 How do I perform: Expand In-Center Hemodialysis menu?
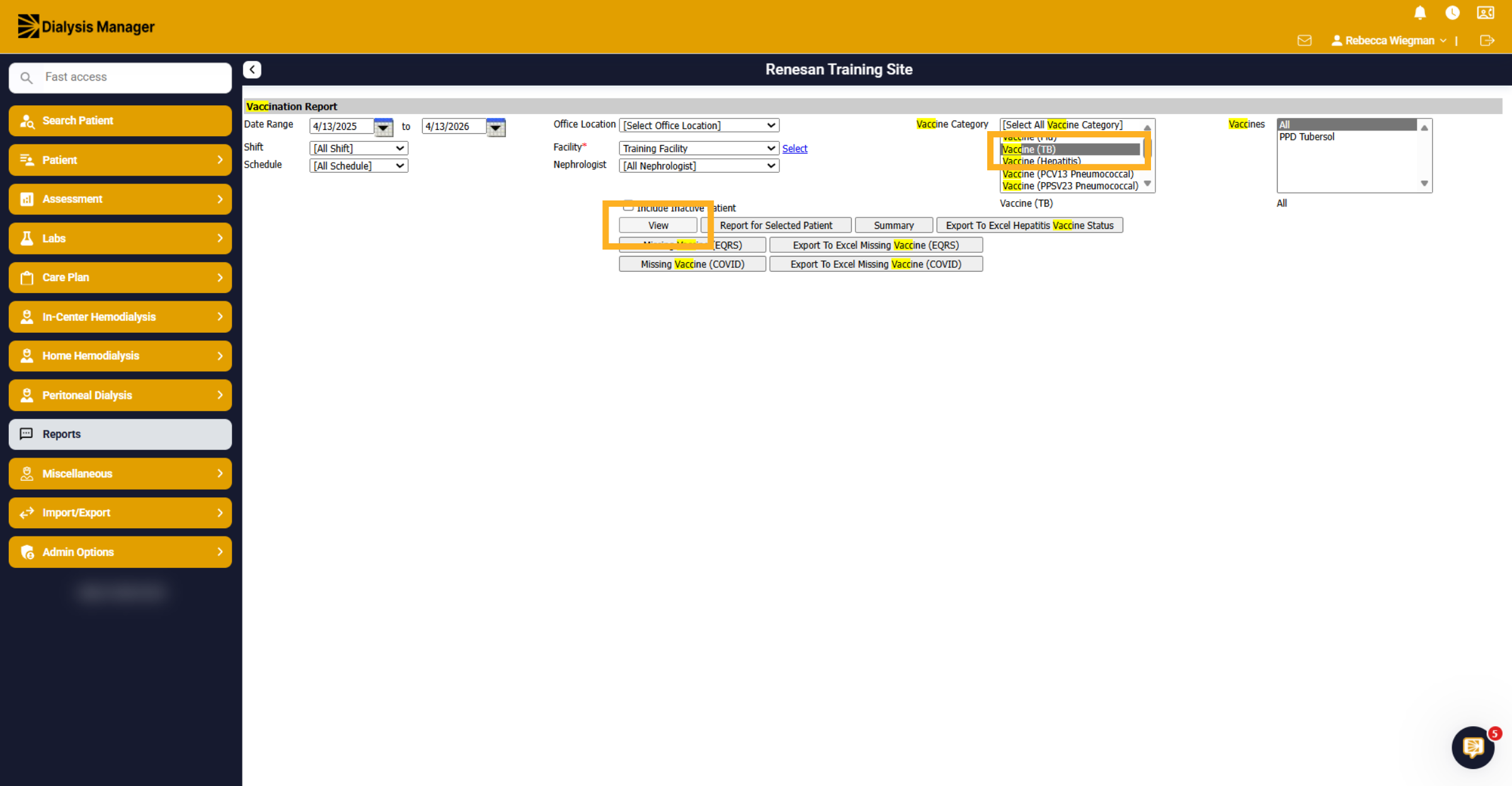point(120,316)
